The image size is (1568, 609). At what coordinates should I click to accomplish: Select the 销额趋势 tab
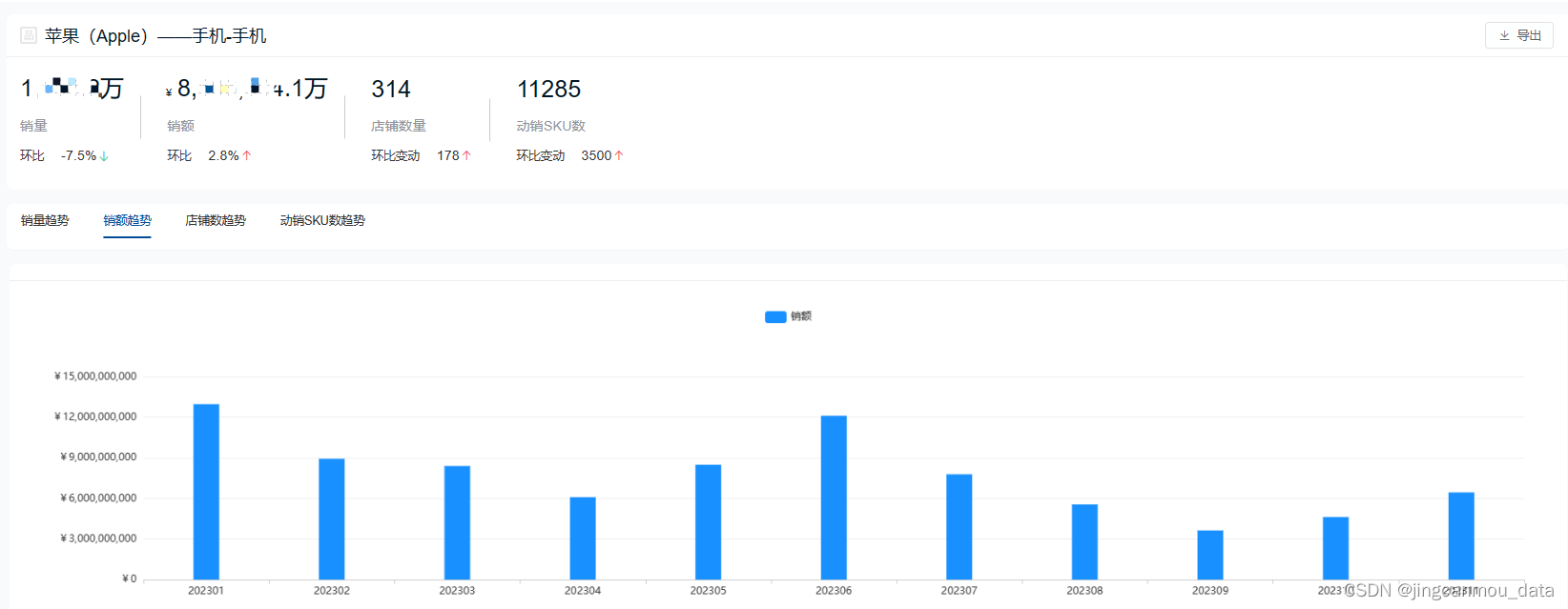[127, 220]
